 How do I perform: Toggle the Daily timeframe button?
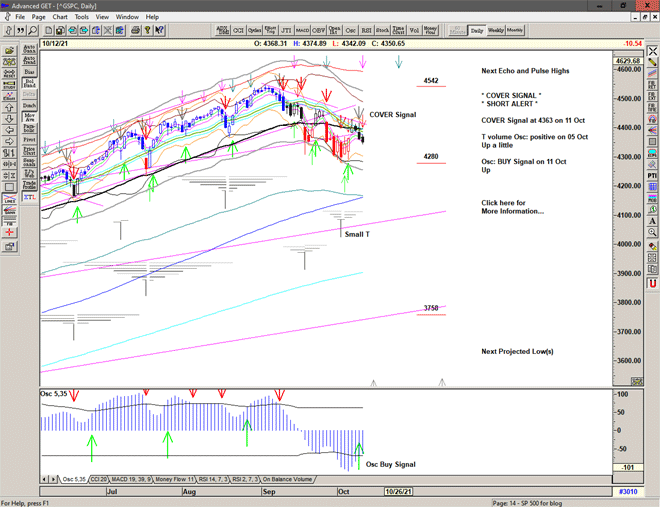[x=477, y=31]
